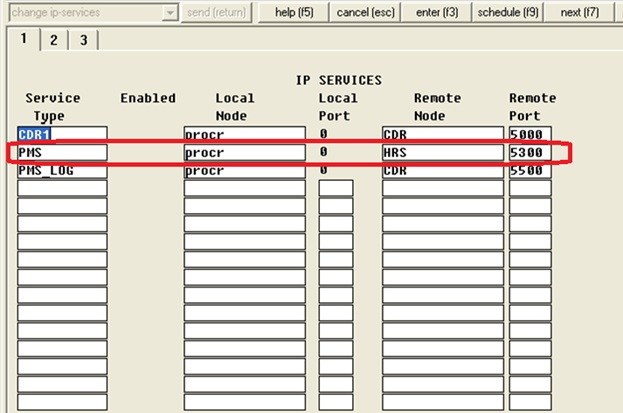Click the first empty Remote Port field below 5500
The image size is (623, 413).
click(x=530, y=188)
